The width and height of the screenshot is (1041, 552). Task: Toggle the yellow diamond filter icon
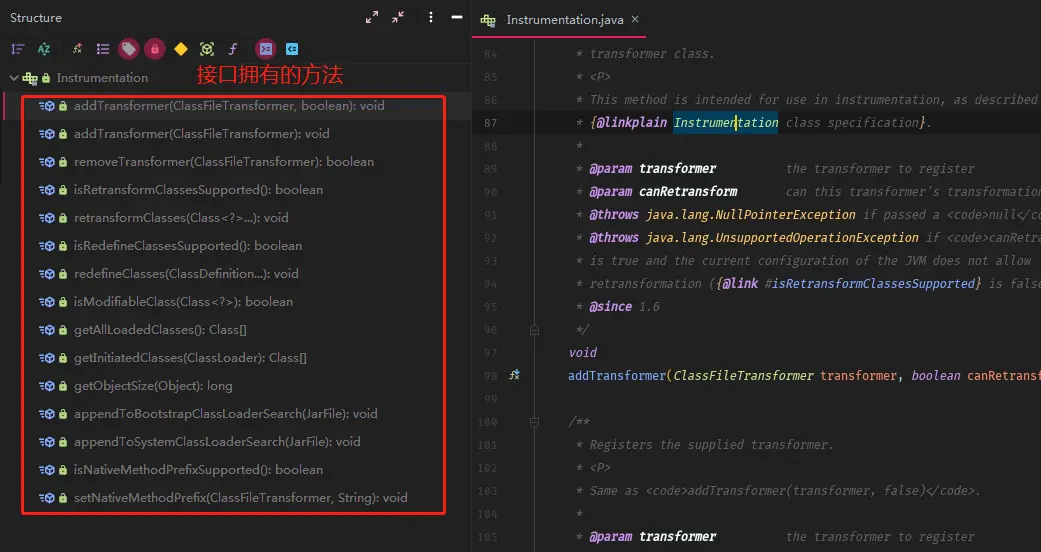181,49
